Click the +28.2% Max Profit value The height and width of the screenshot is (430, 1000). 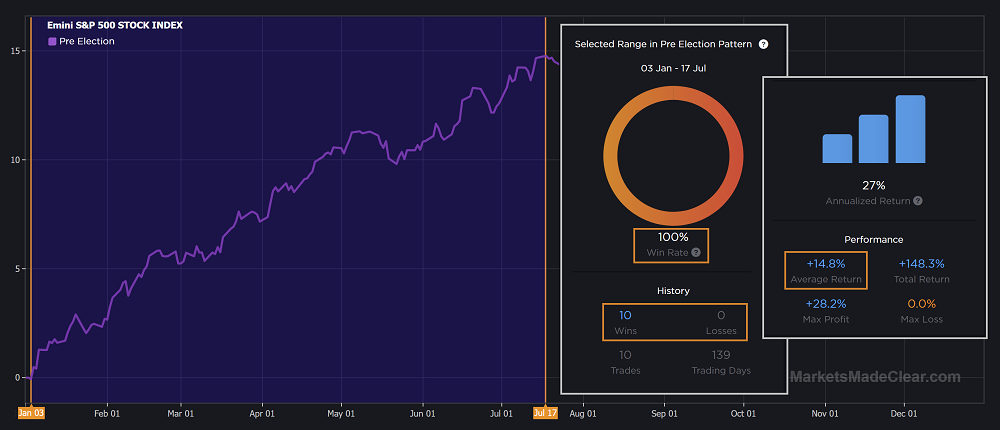pos(825,304)
